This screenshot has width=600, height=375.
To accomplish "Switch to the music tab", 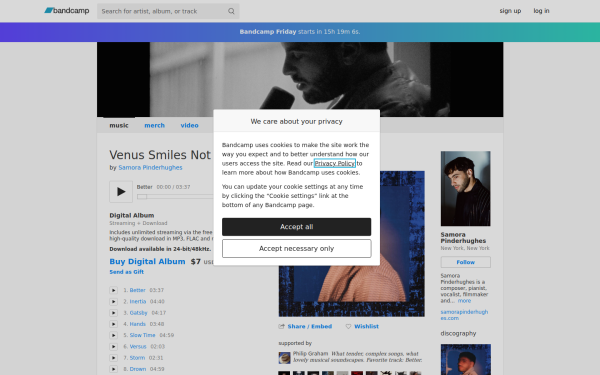I will 119,125.
